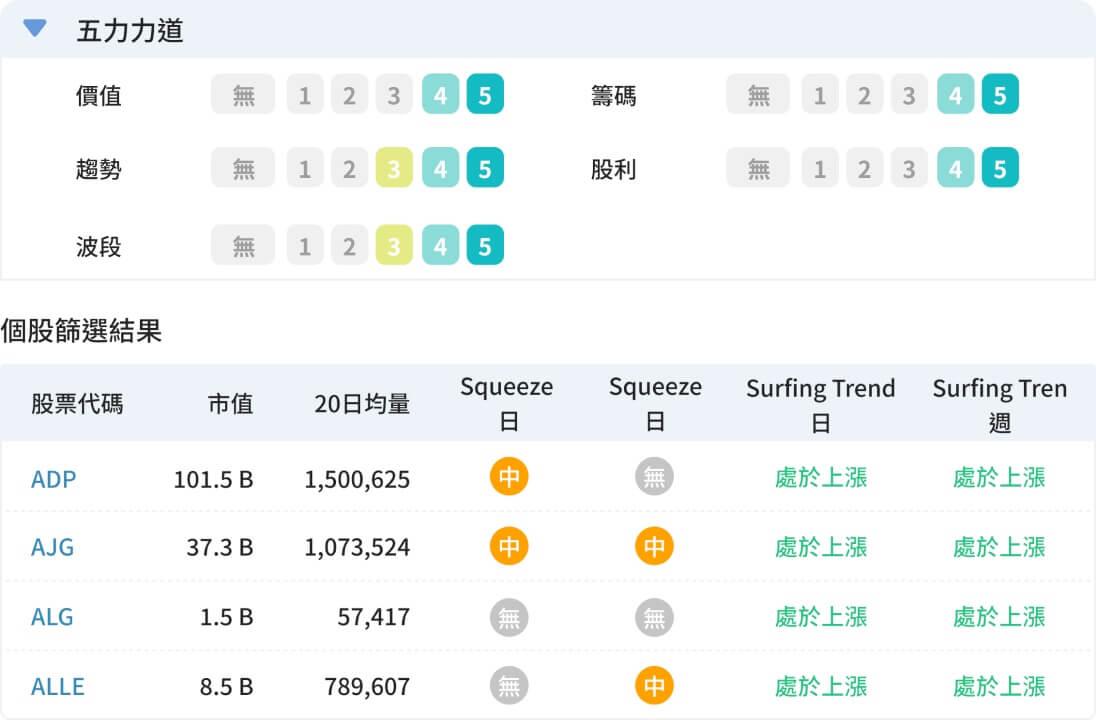Click AJG's second Squeeze 中 badge
The image size is (1096, 720).
click(x=654, y=547)
